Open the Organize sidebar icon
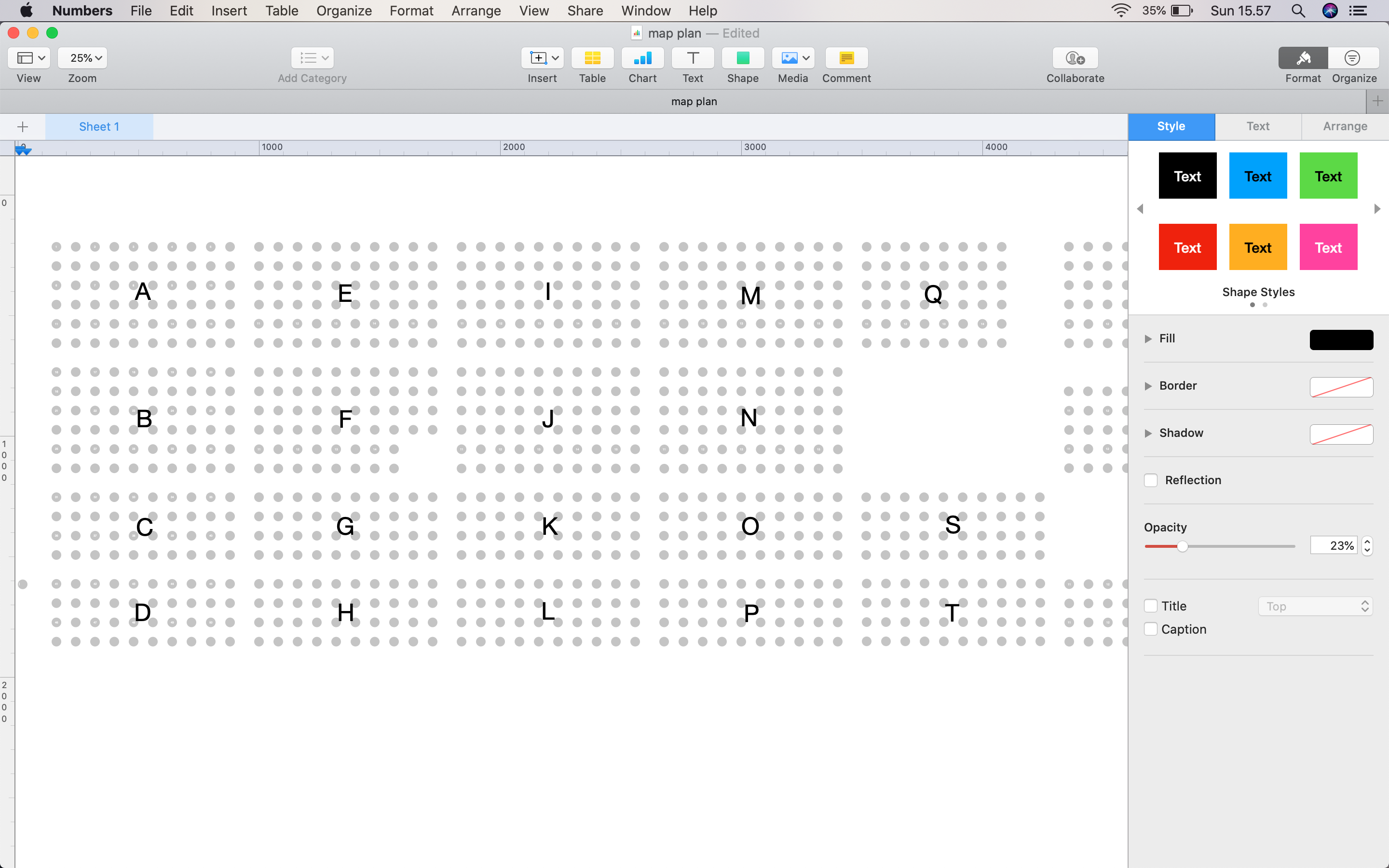The height and width of the screenshot is (868, 1389). click(x=1352, y=58)
